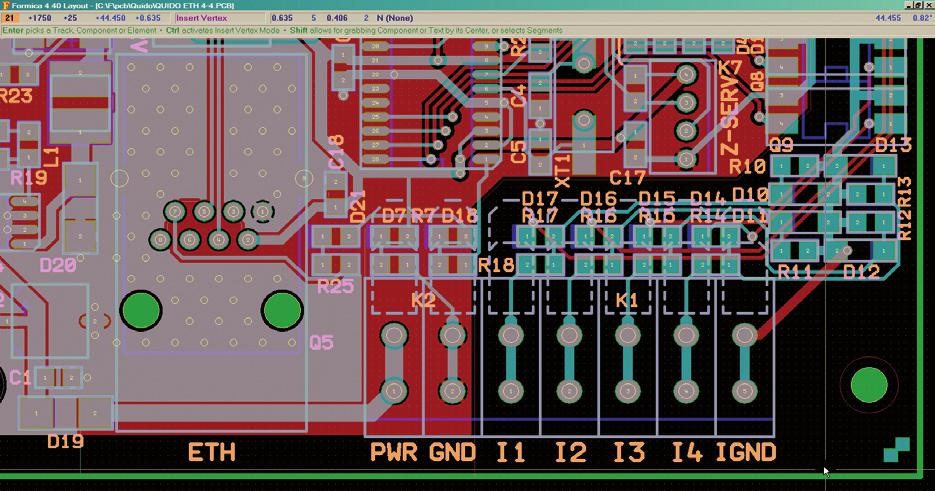Screen dimensions: 935x491
Task: Click the N (None) net indicator
Action: [x=395, y=18]
